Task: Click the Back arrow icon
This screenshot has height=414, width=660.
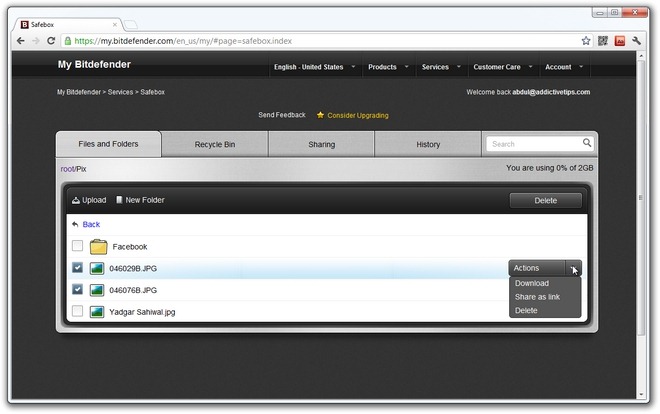Action: point(75,224)
